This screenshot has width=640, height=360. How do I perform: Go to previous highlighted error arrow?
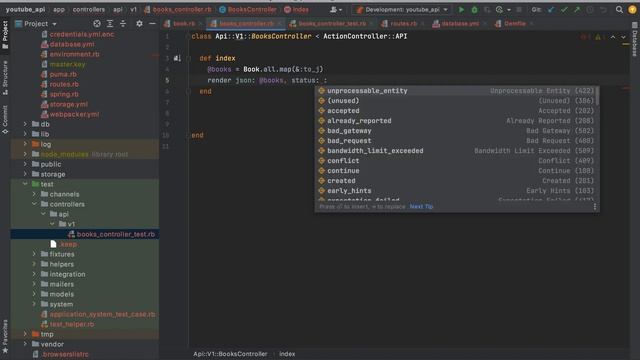coord(613,37)
